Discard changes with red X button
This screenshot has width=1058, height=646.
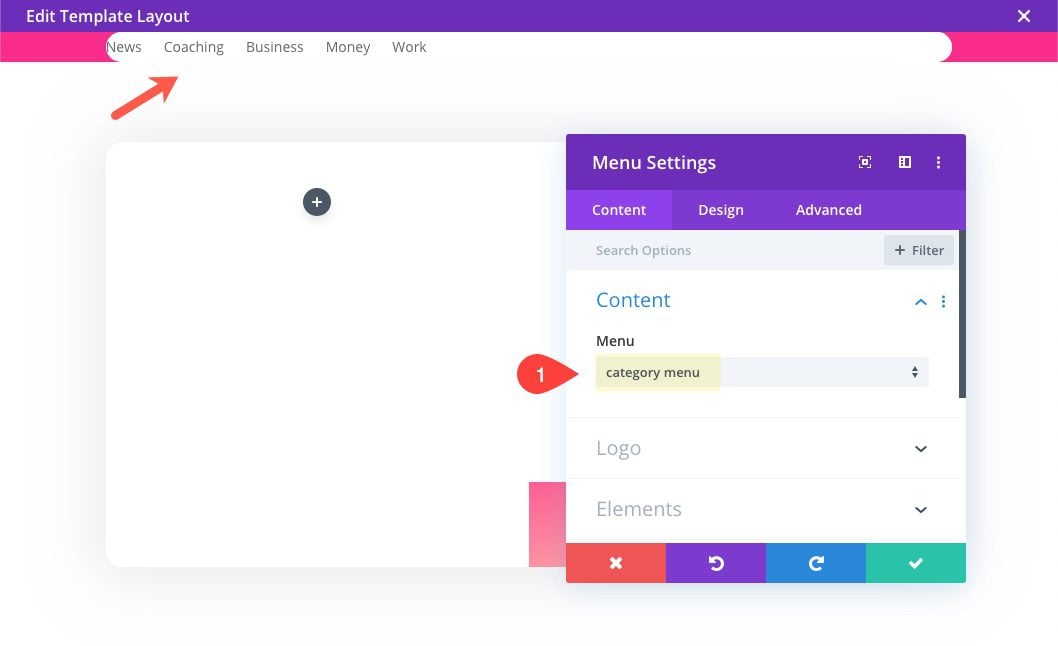coord(615,563)
